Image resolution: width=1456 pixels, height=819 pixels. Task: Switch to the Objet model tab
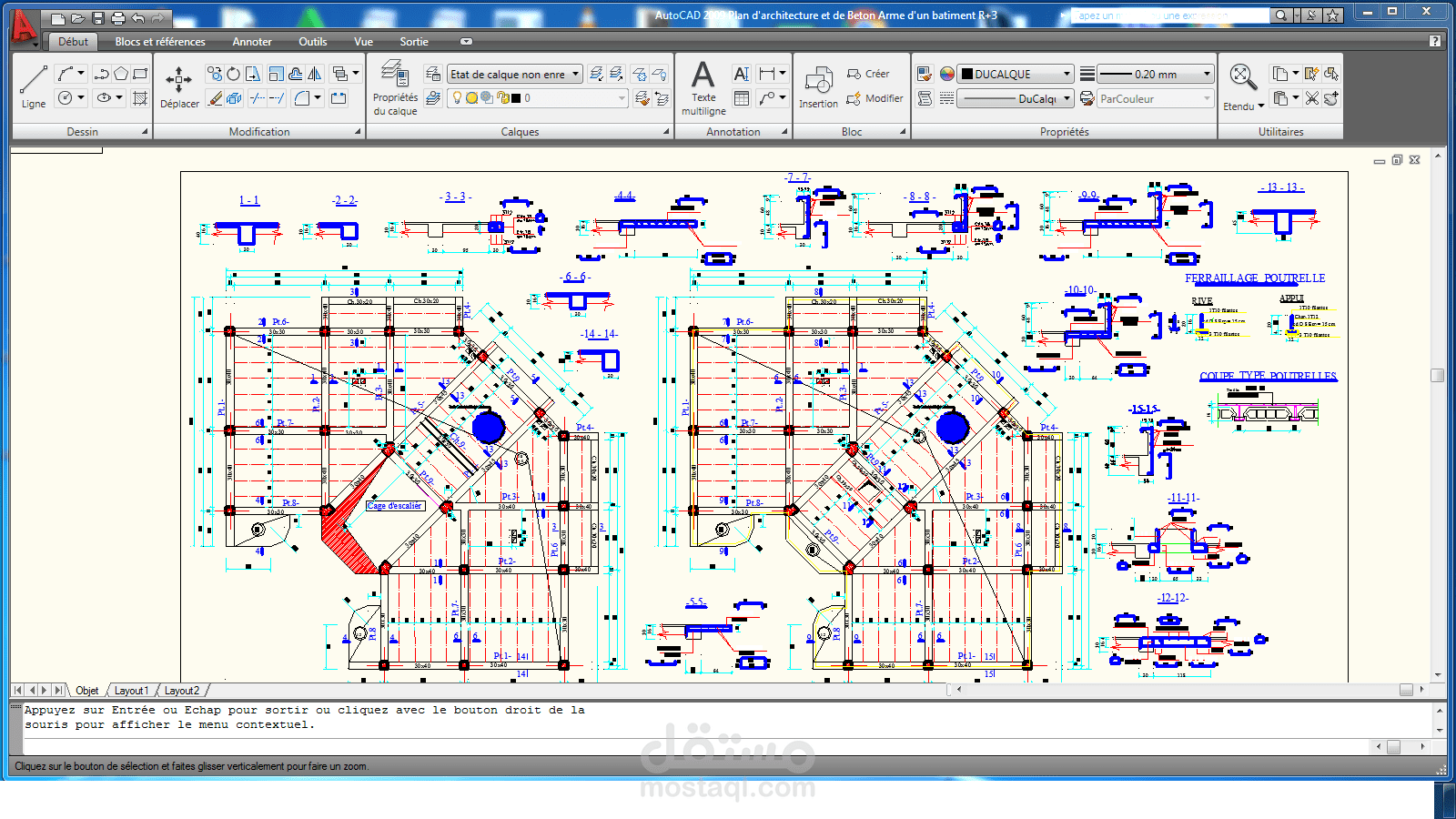(x=87, y=691)
